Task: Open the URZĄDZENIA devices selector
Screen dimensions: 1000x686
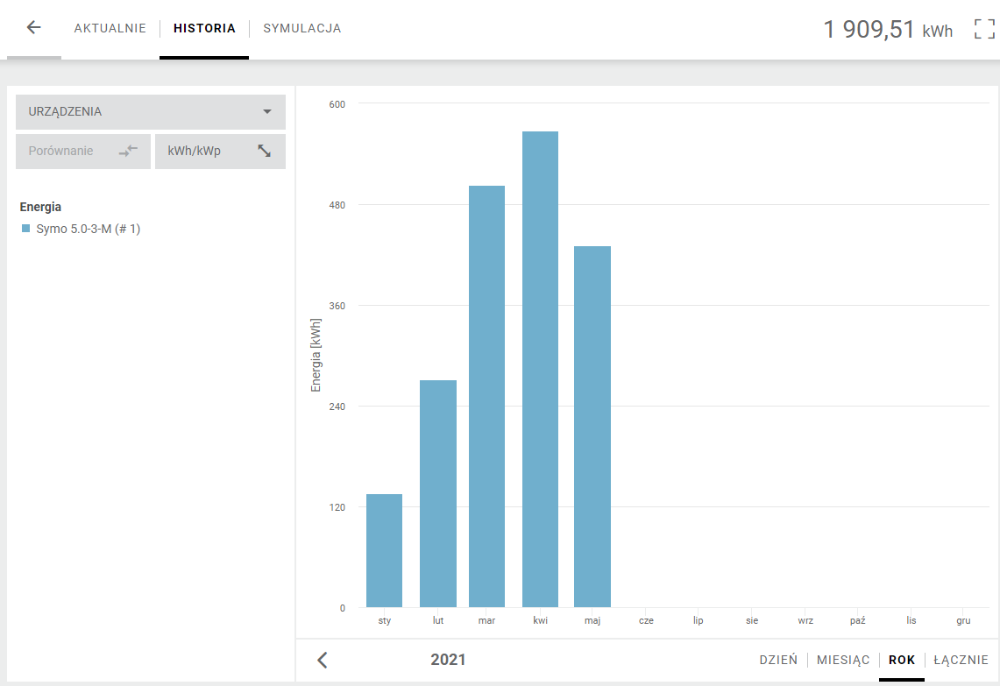Action: coord(151,112)
